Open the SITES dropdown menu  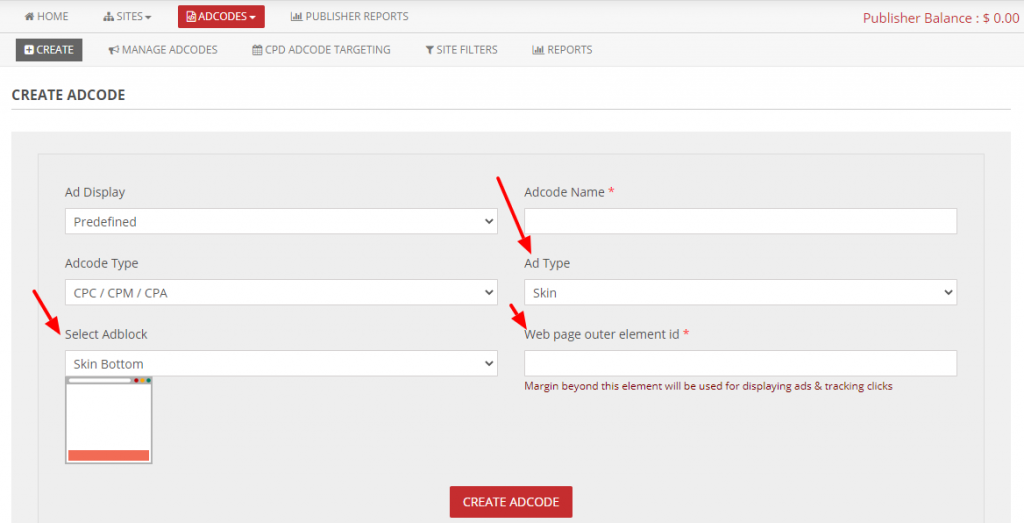(x=127, y=16)
